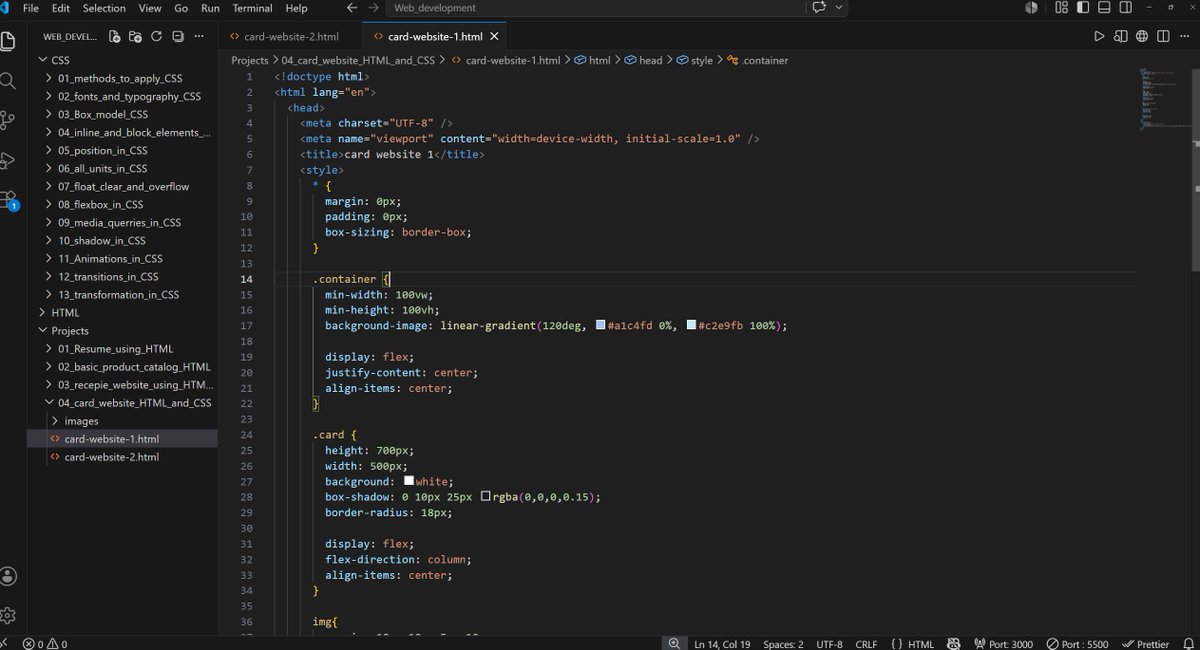This screenshot has width=1200, height=650.
Task: Change CRLF end of line sequence
Action: (x=866, y=644)
